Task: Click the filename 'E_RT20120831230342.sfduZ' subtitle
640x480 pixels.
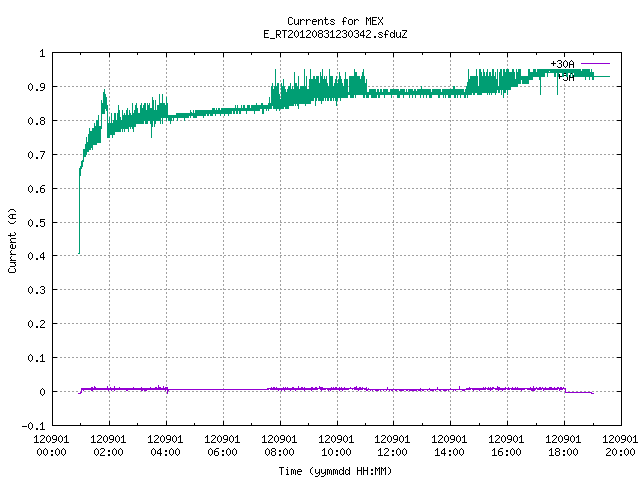Action: (x=335, y=34)
